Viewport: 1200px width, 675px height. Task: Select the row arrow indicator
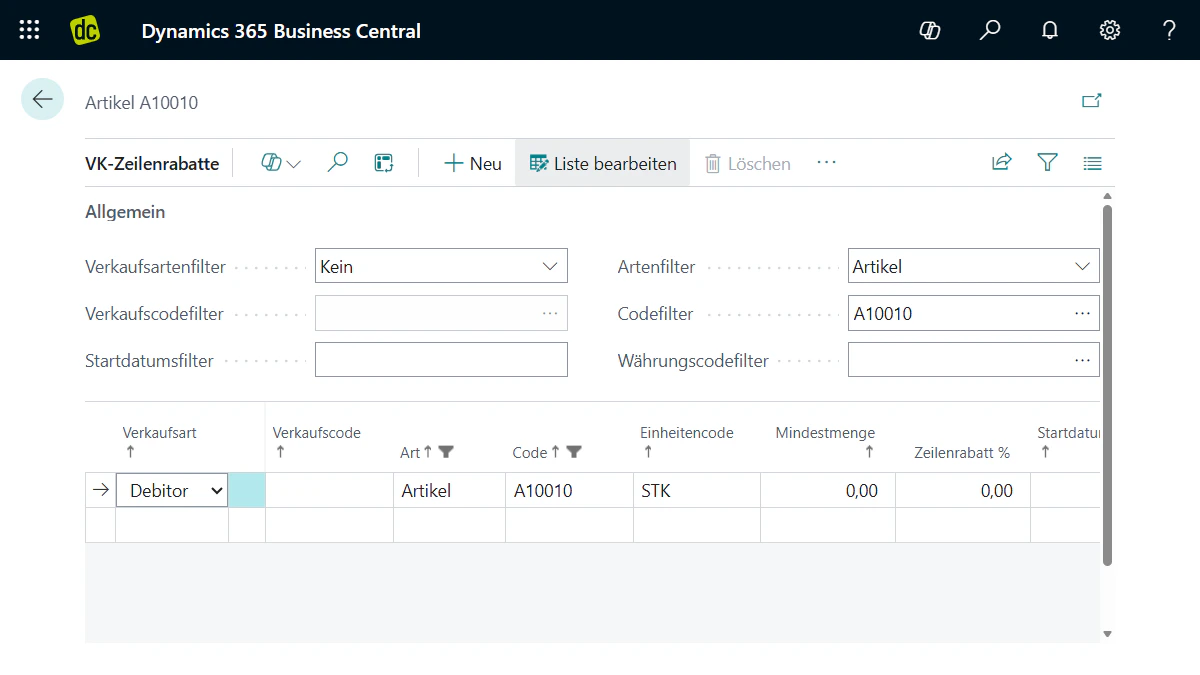pyautogui.click(x=100, y=490)
